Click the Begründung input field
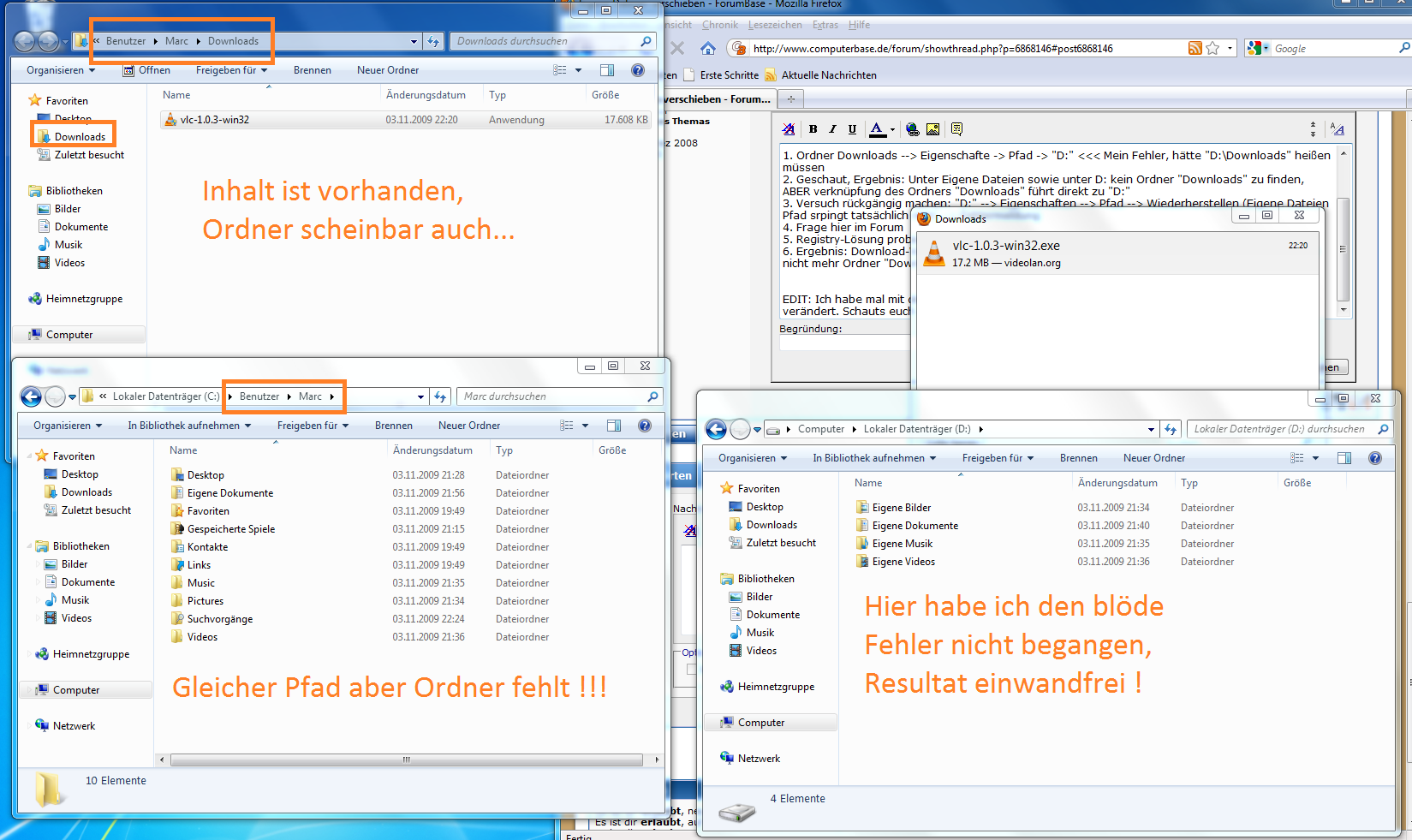The image size is (1412, 840). [844, 343]
